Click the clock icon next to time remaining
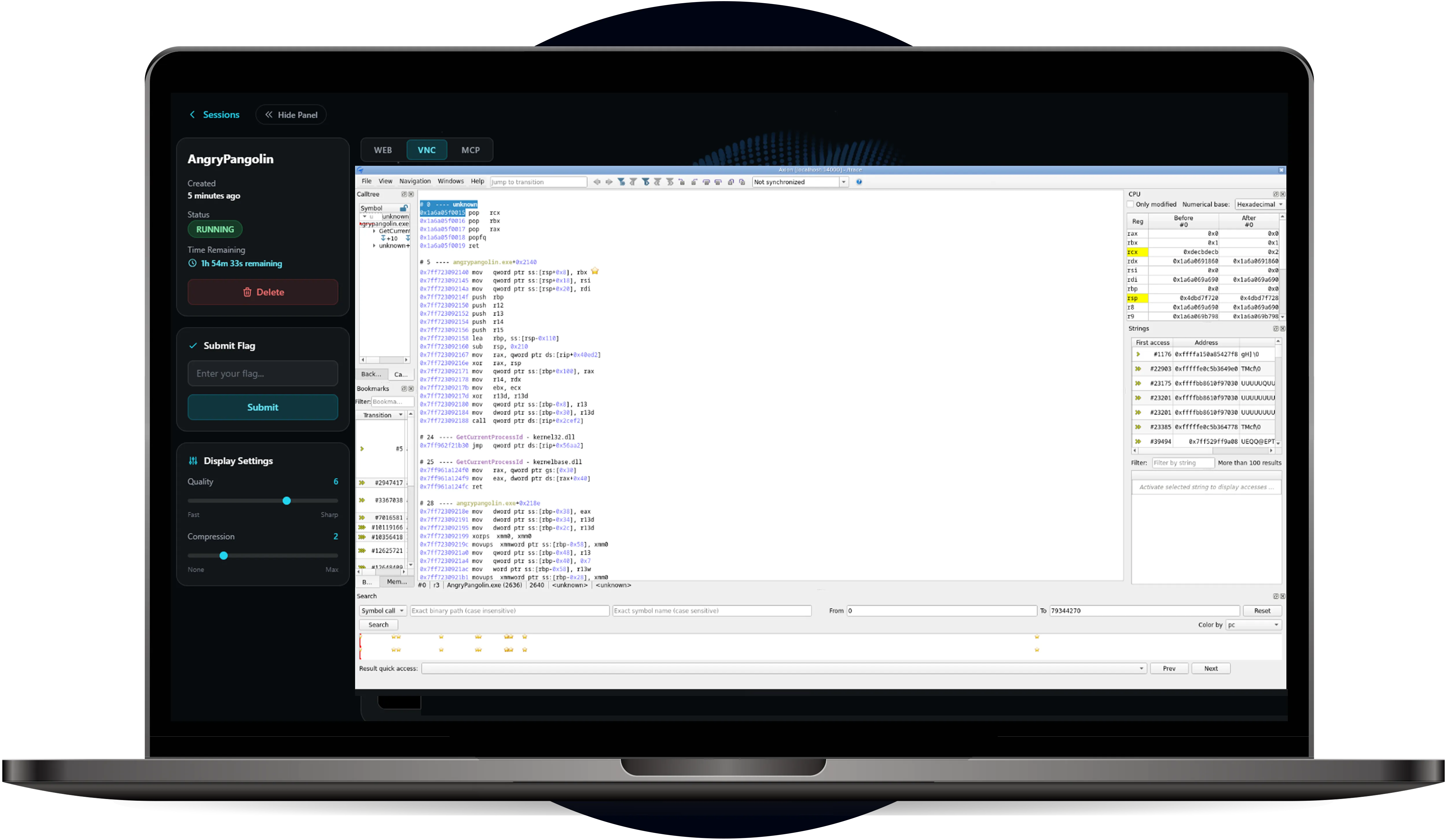Screen dimensions: 1447x840 [192, 263]
